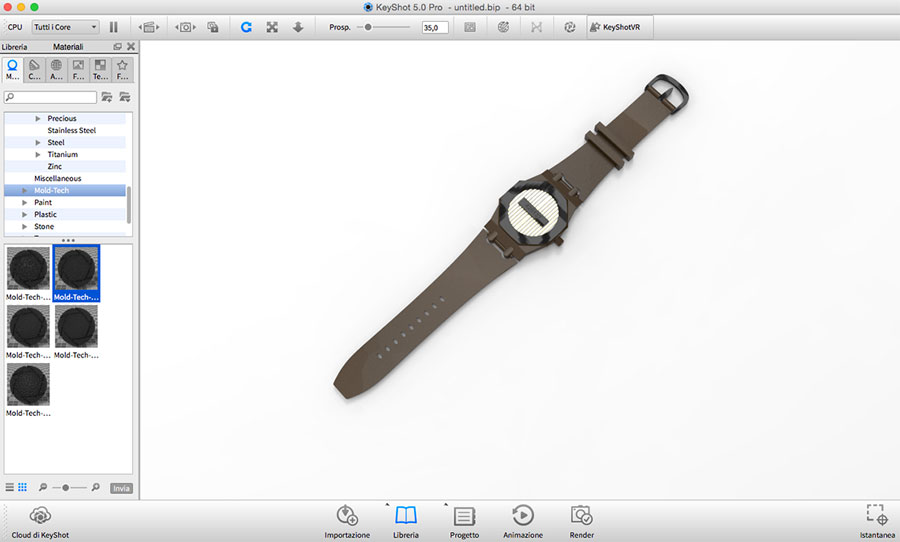Toggle the Progetto panel button
The width and height of the screenshot is (900, 542).
pos(464,522)
